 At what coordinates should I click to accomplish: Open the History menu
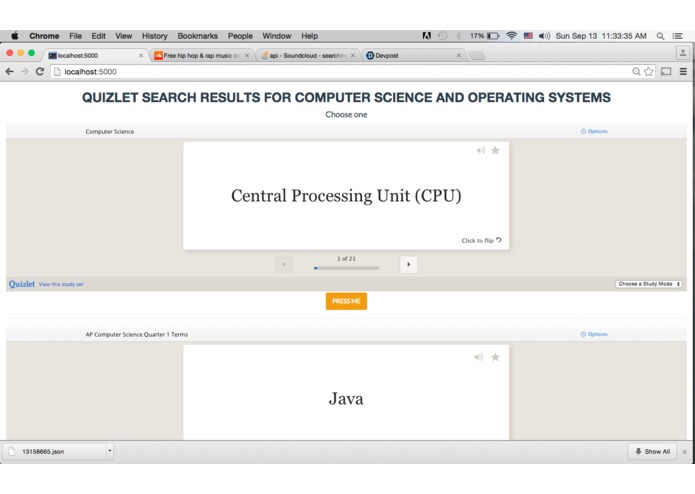(x=155, y=36)
